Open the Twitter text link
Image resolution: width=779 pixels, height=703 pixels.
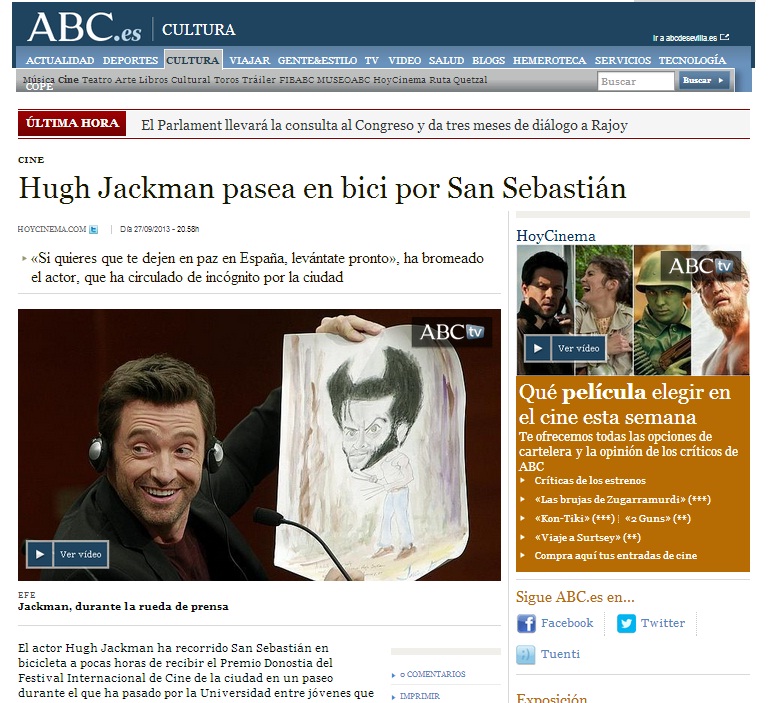click(663, 623)
